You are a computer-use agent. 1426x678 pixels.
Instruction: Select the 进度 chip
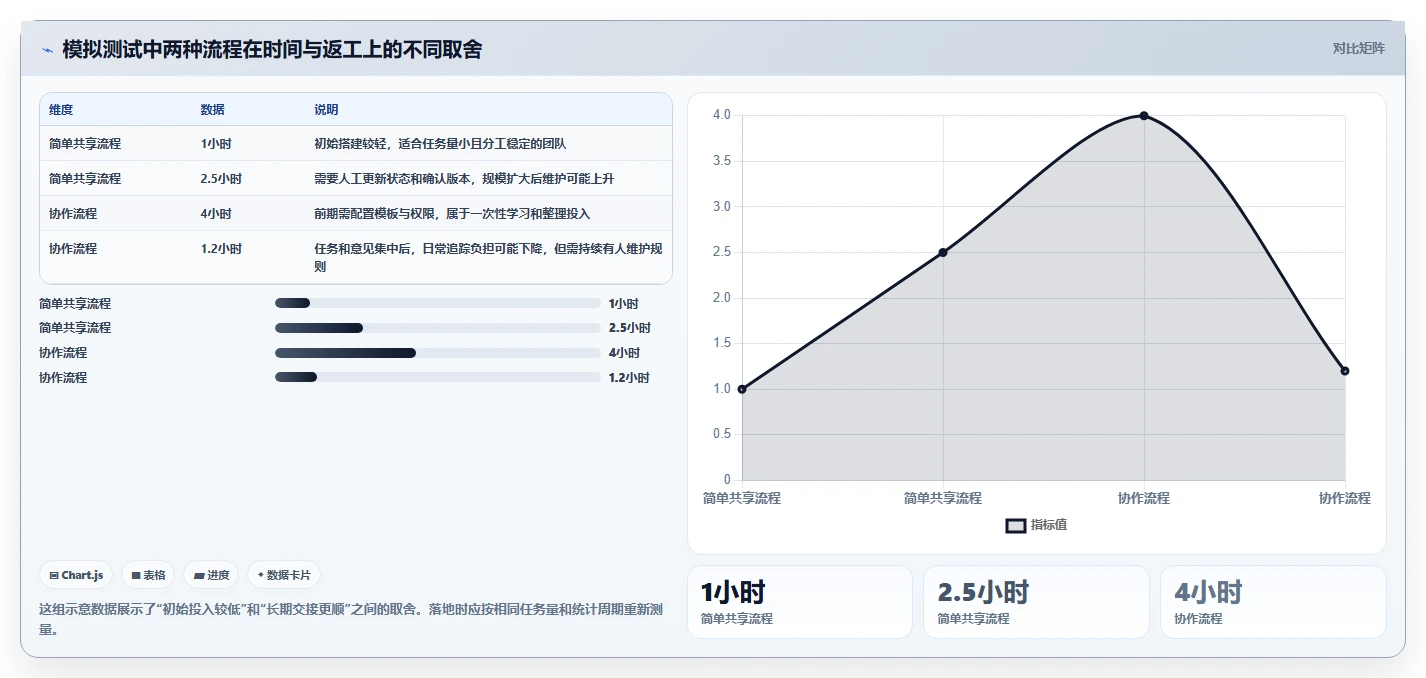[211, 575]
